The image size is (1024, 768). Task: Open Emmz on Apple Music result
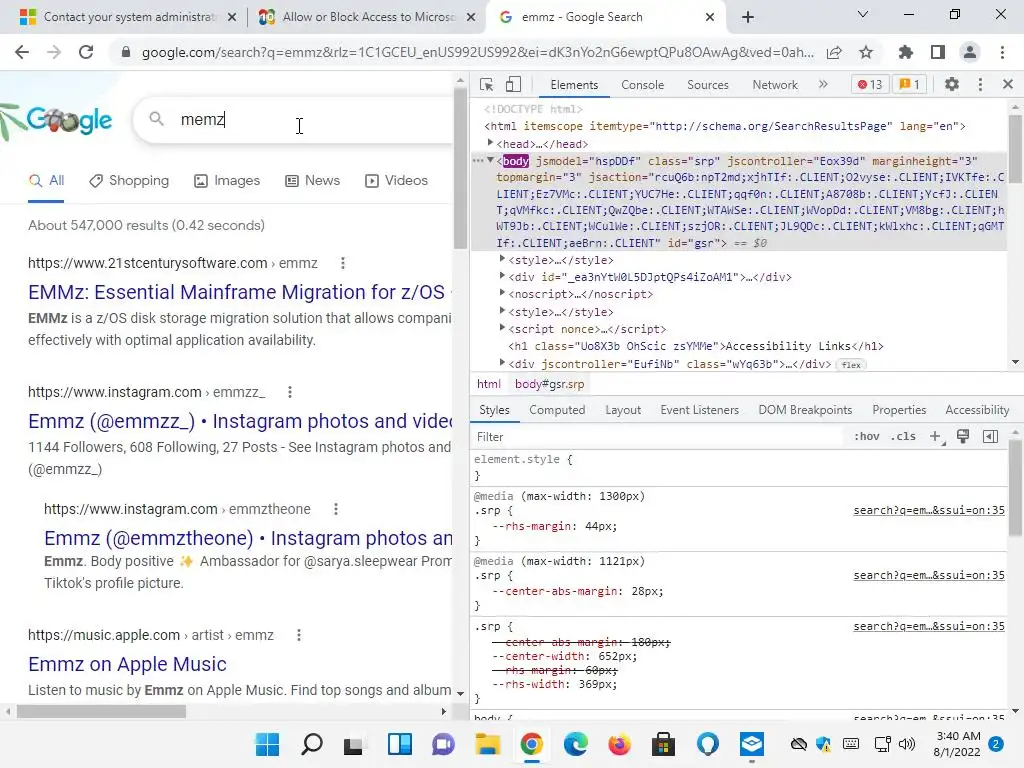pyautogui.click(x=127, y=664)
